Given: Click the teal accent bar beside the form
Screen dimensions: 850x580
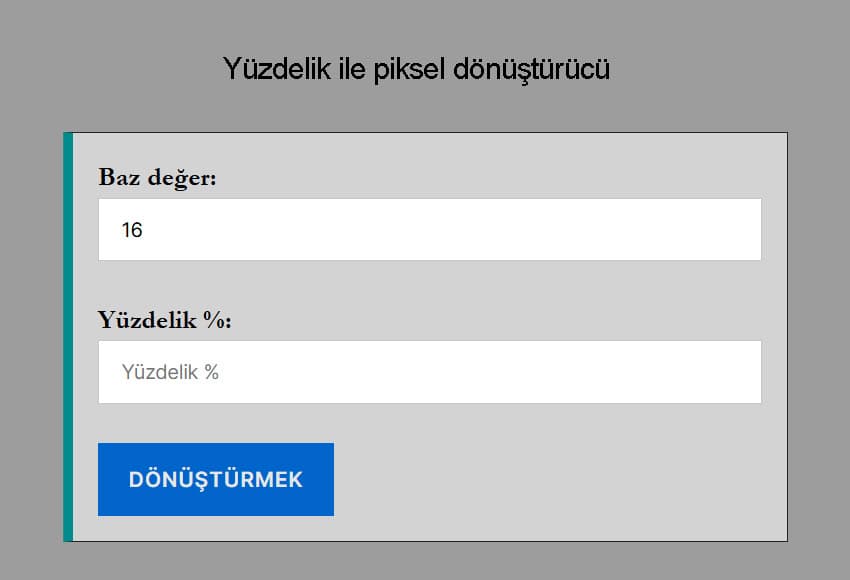Looking at the screenshot, I should [x=68, y=337].
